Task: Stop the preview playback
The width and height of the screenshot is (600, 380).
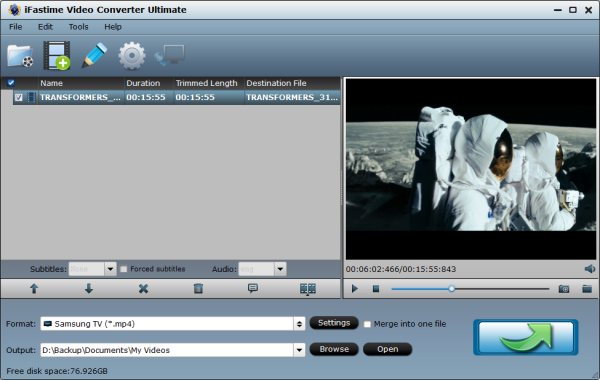Action: click(376, 289)
